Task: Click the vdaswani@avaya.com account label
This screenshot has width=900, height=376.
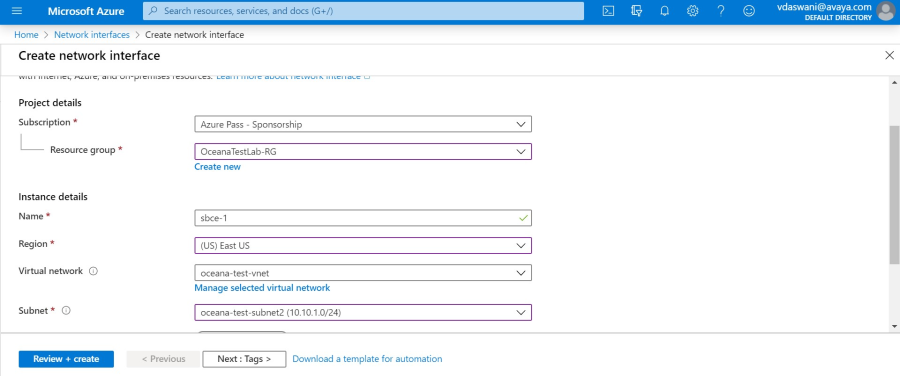Action: (824, 7)
